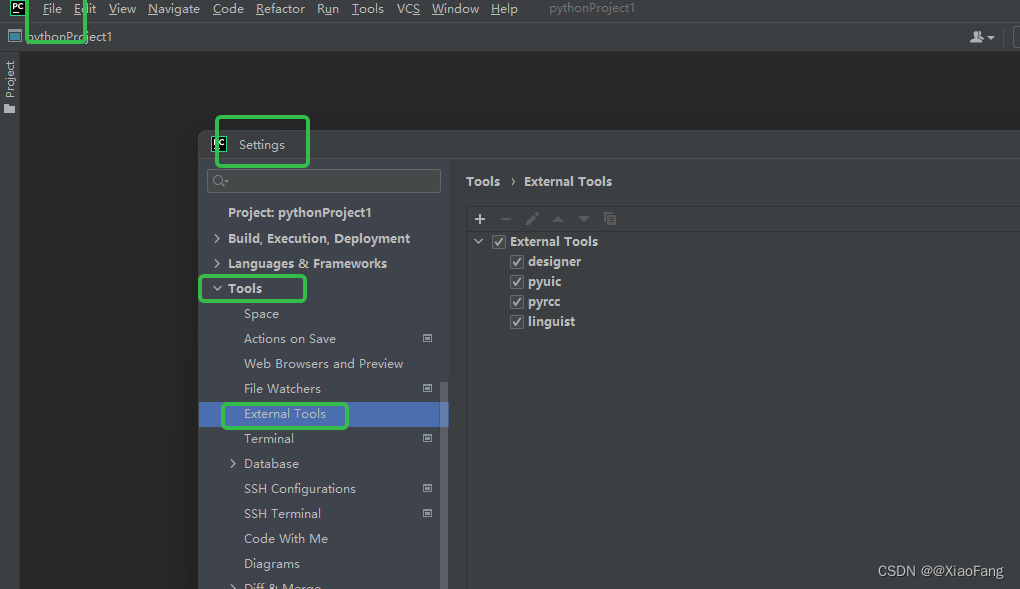Select the pyrcc external tool entry
1020x589 pixels.
pyautogui.click(x=544, y=302)
